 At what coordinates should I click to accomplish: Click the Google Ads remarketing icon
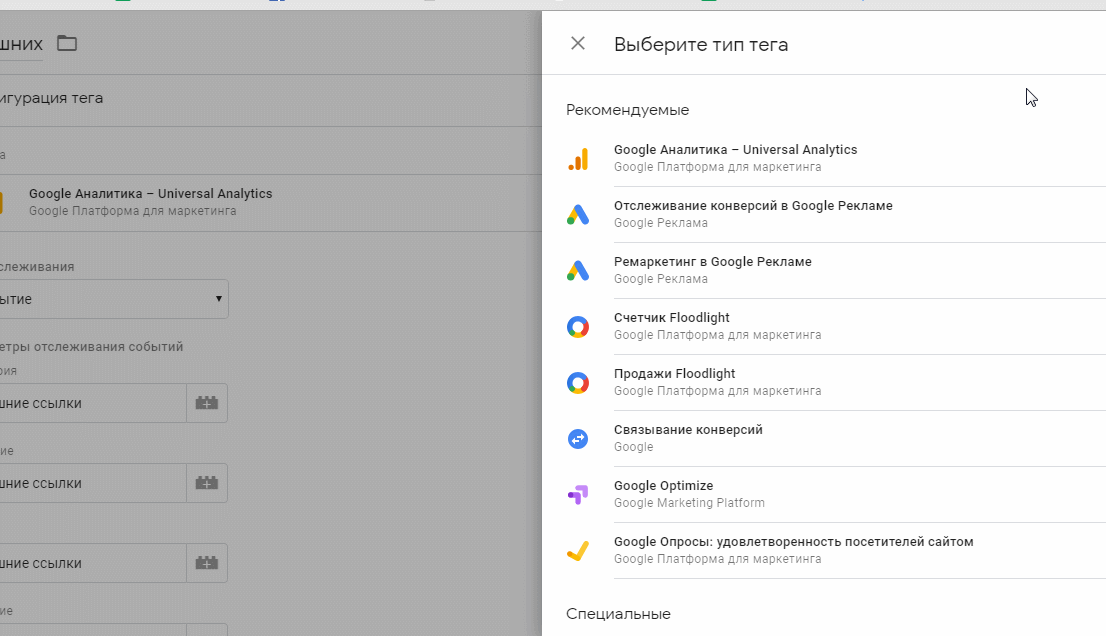tap(578, 270)
